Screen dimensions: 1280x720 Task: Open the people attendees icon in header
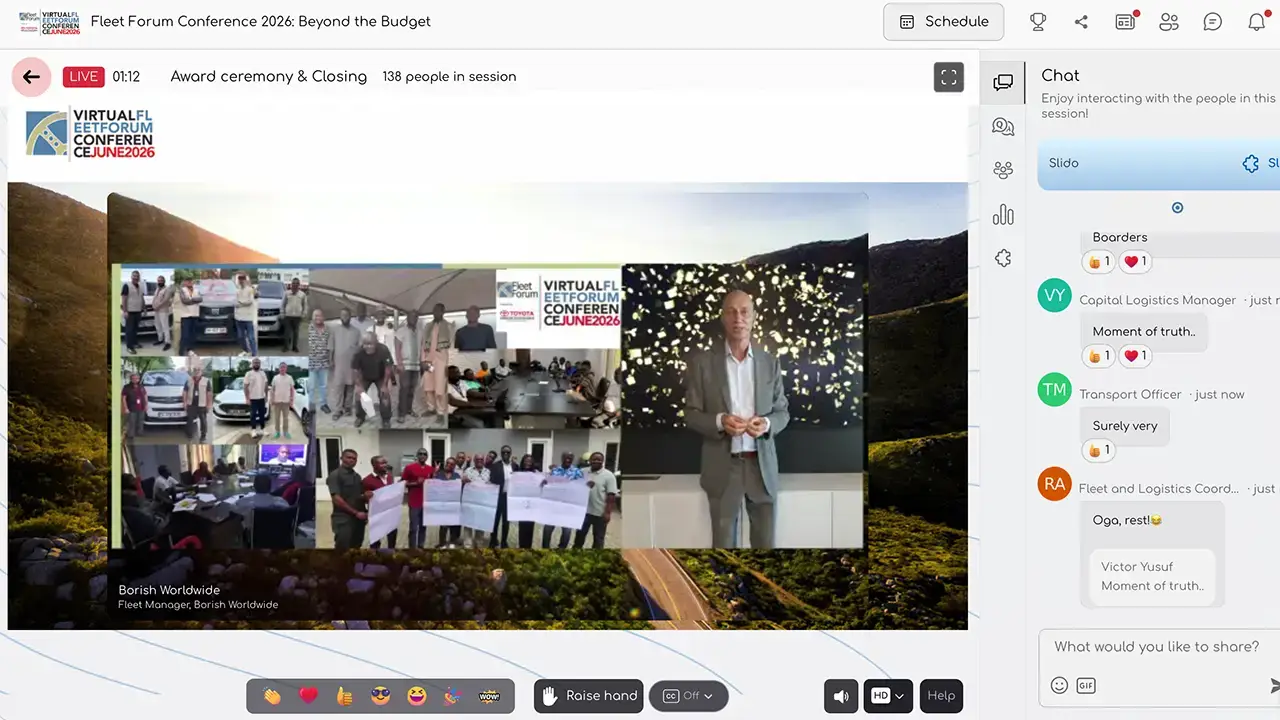click(1169, 21)
